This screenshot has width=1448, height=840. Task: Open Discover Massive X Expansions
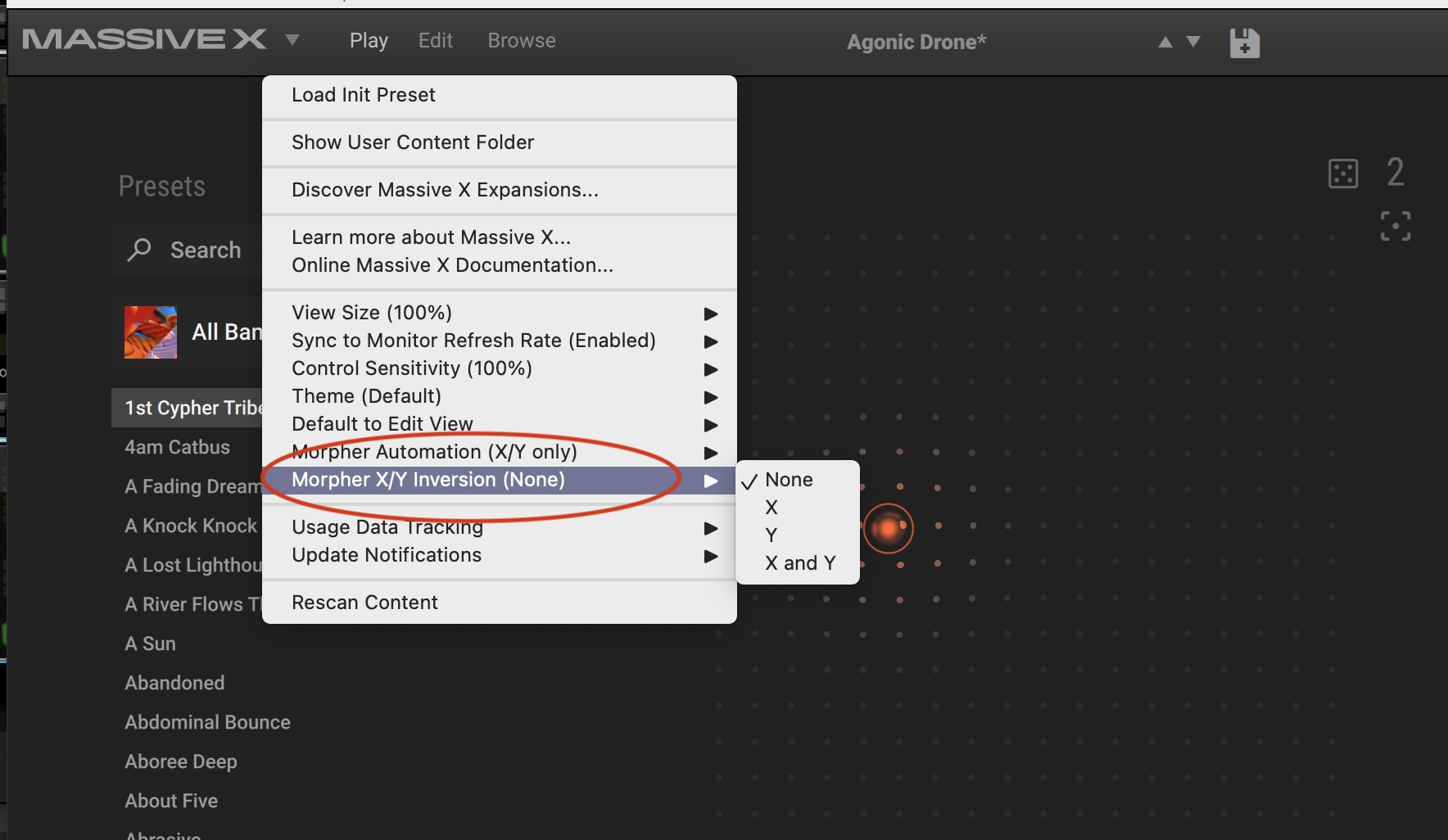tap(500, 190)
